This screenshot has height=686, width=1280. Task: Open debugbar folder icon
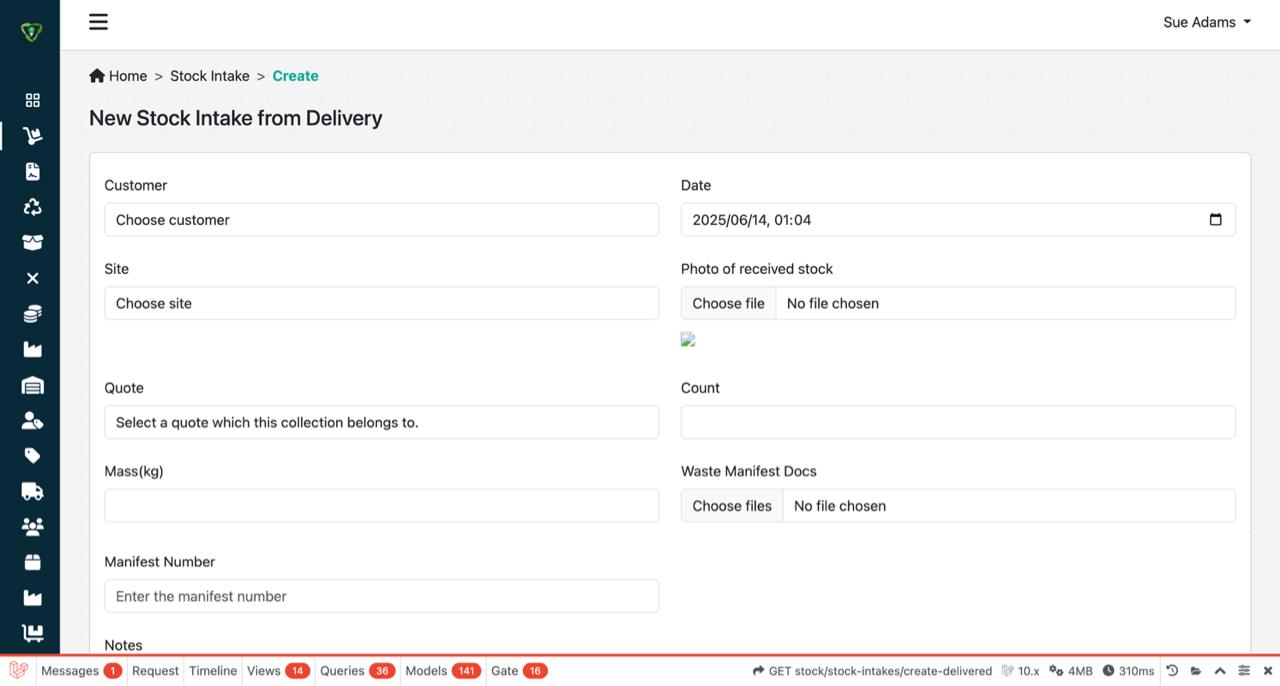(x=1196, y=671)
